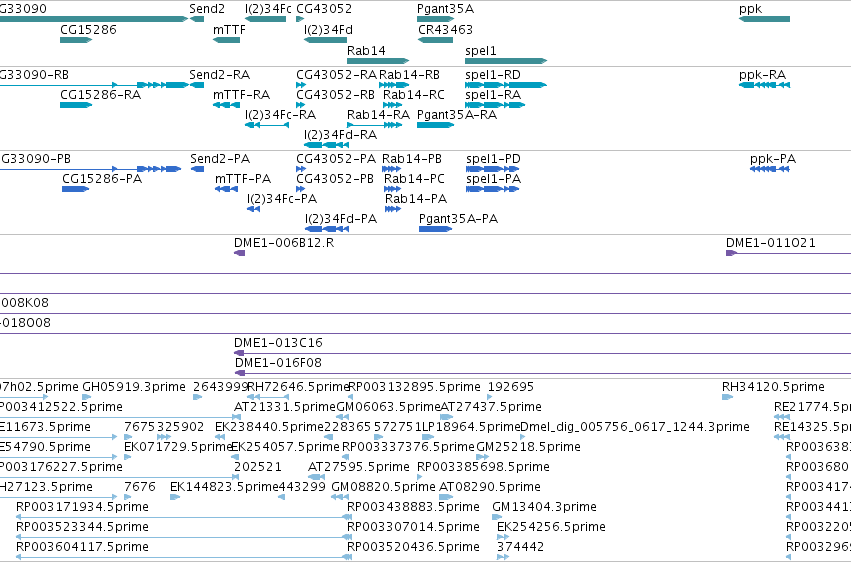851x562 pixels.
Task: Click the Rab14 gene arrow glyph
Action: coord(378,61)
